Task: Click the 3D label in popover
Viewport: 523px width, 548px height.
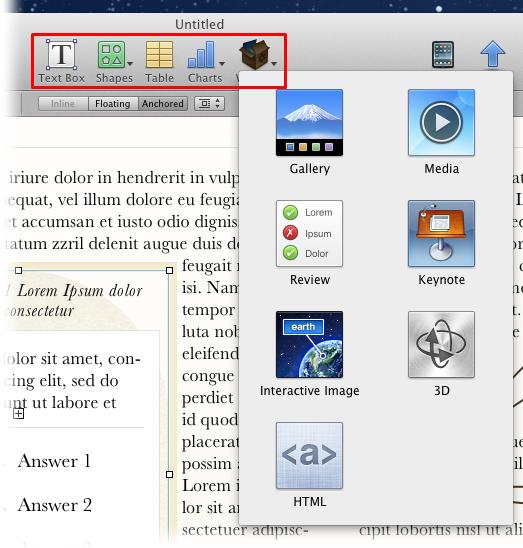Action: (x=442, y=391)
